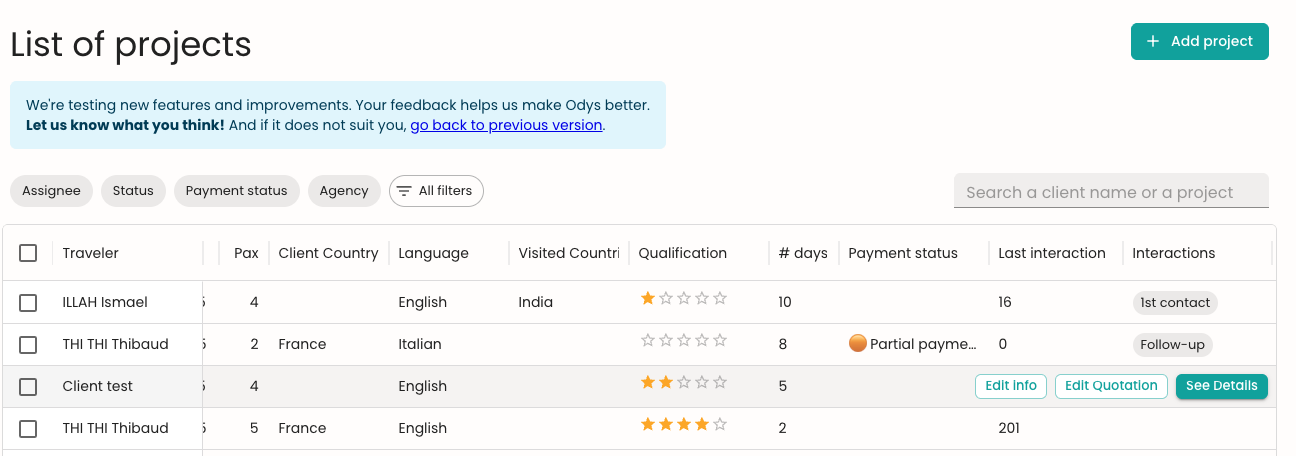Click the Edit Quotation button
Image resolution: width=1296 pixels, height=456 pixels.
pyautogui.click(x=1111, y=386)
